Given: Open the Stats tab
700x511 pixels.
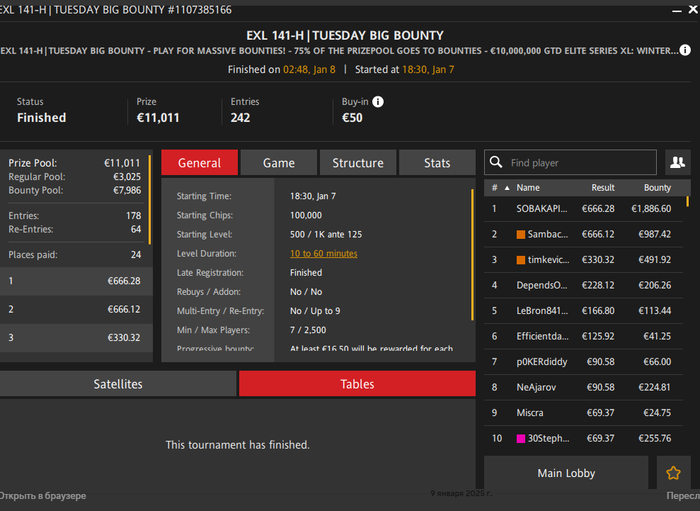Looking at the screenshot, I should [437, 163].
